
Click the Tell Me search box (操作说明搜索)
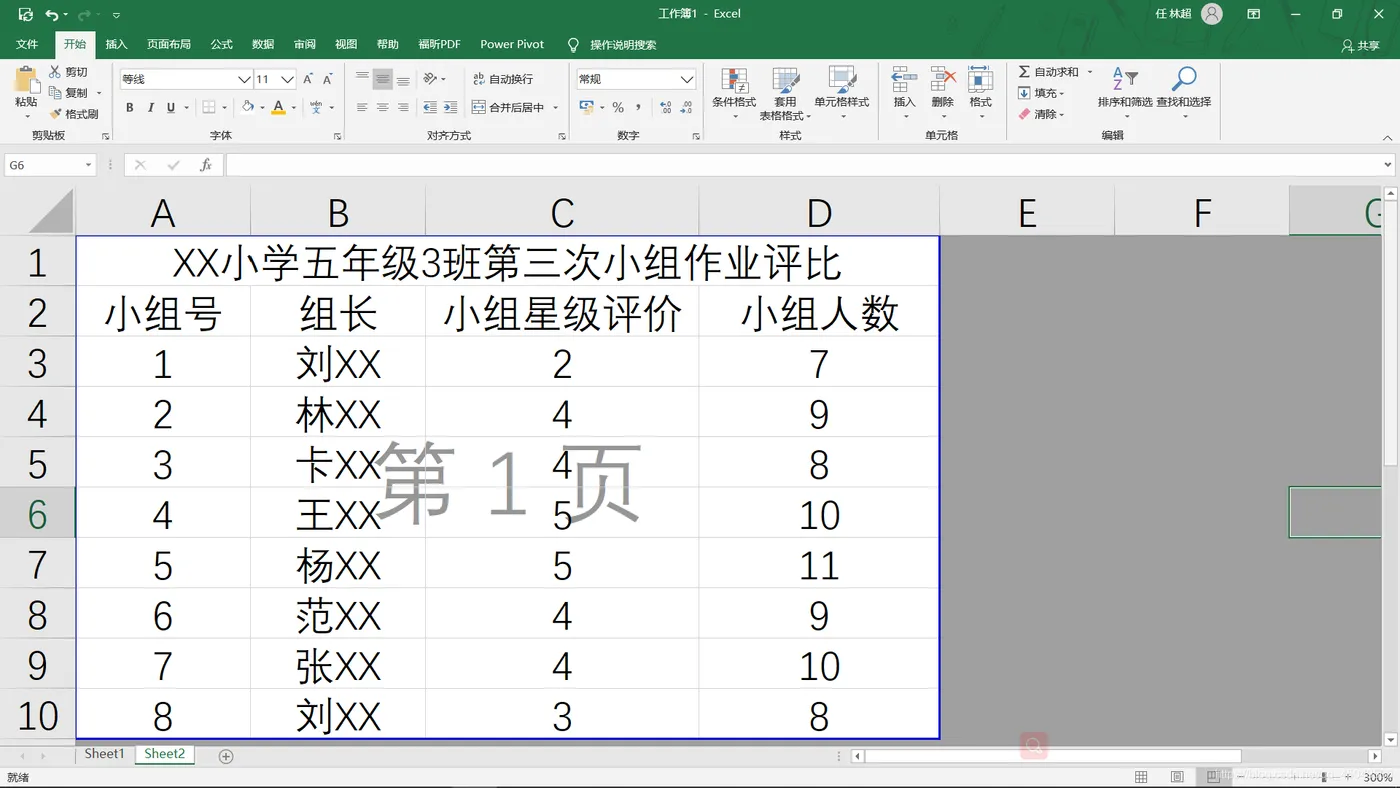tap(623, 44)
